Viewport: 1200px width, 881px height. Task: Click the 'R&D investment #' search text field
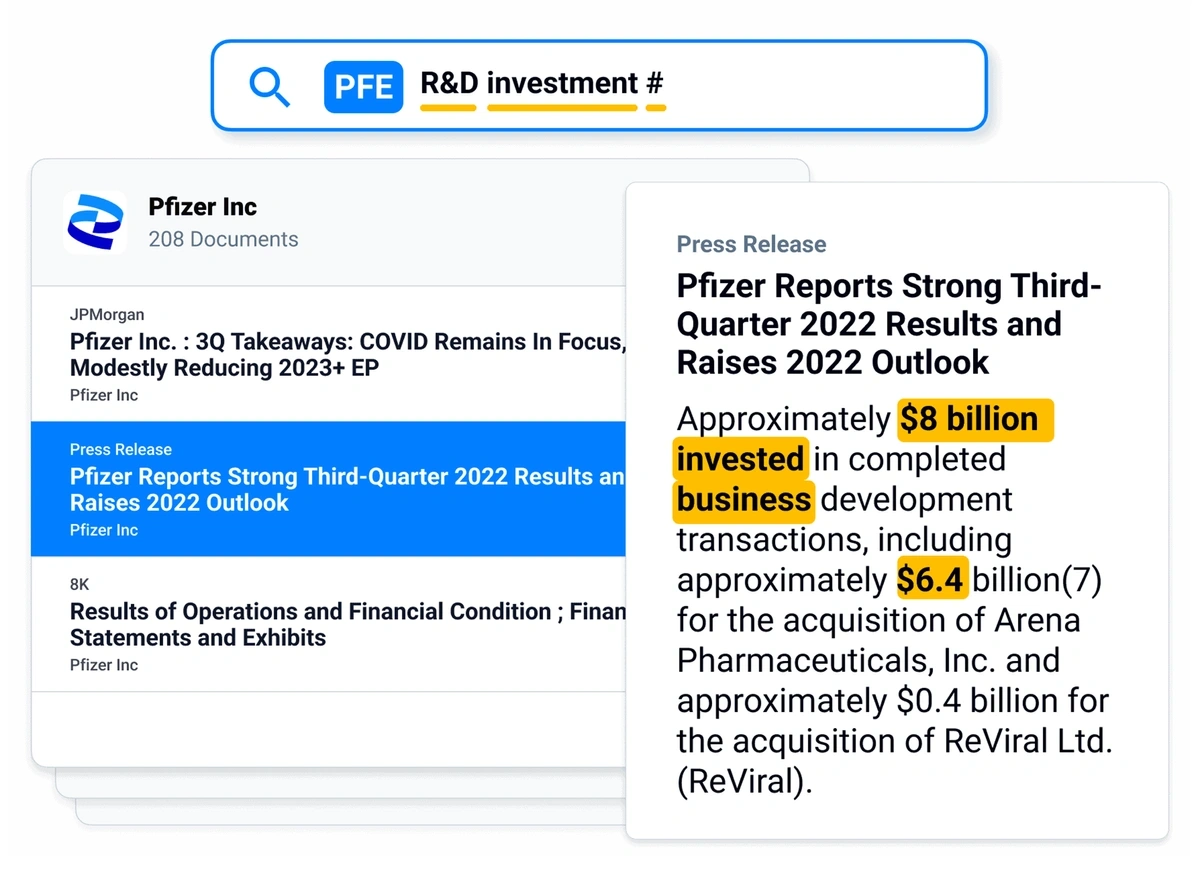tap(598, 86)
